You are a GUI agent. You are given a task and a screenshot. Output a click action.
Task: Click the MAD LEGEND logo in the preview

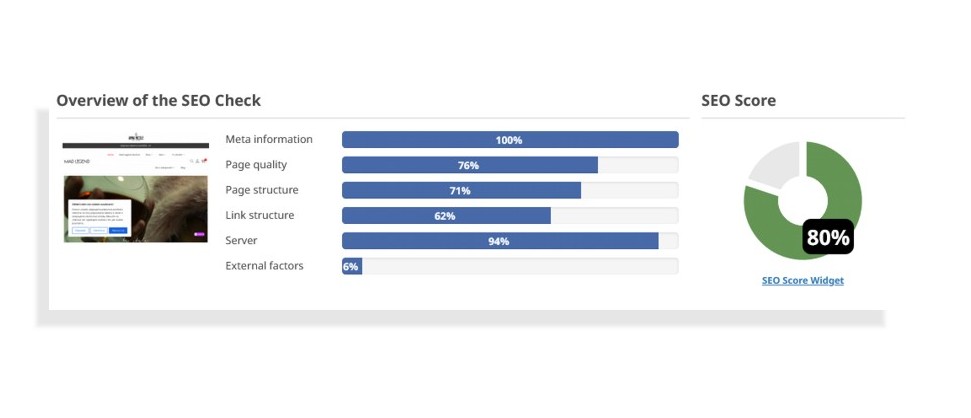point(77,161)
